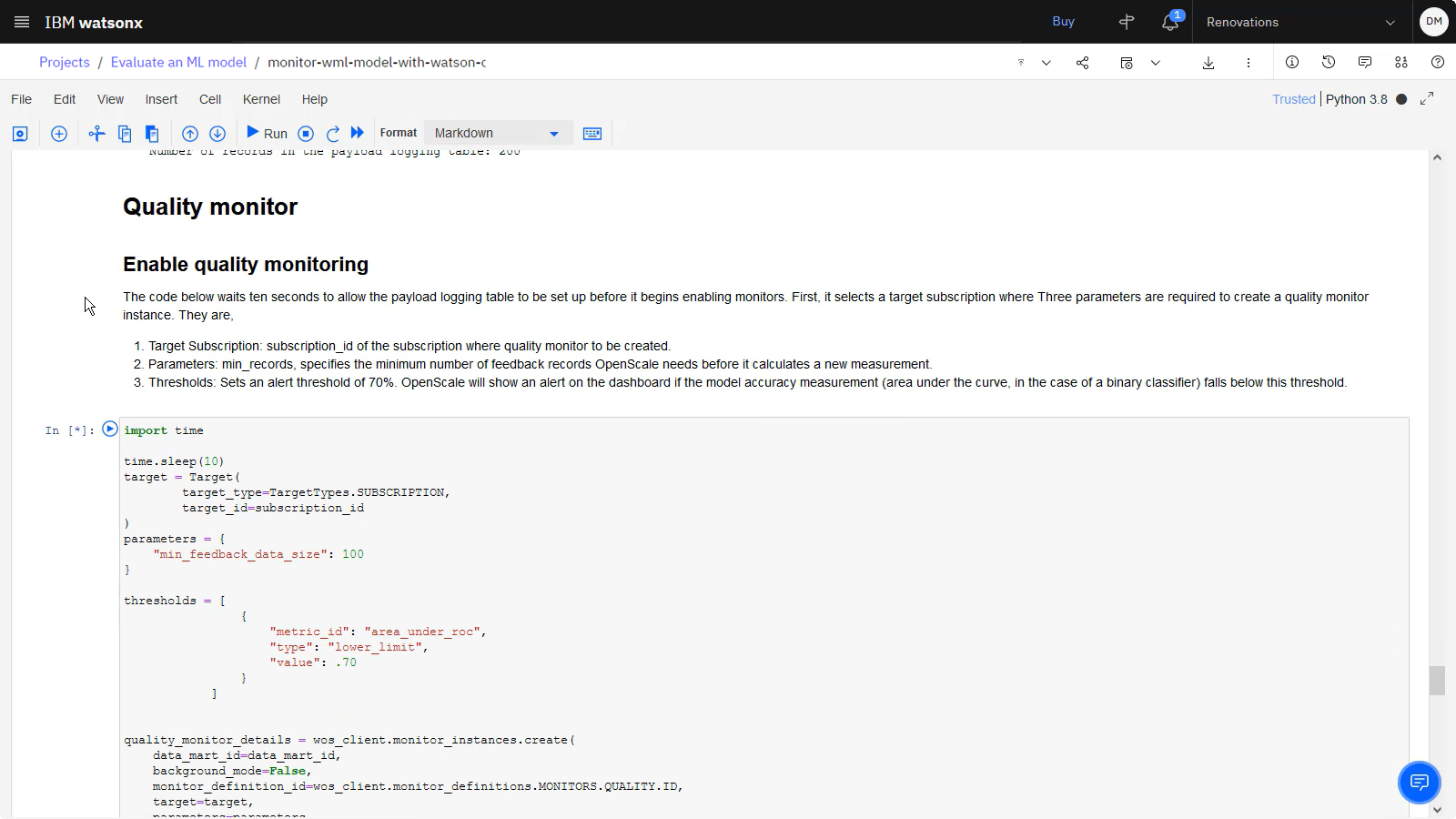The width and height of the screenshot is (1456, 819).
Task: Click the IBM watsonx logo
Action: pos(94,22)
